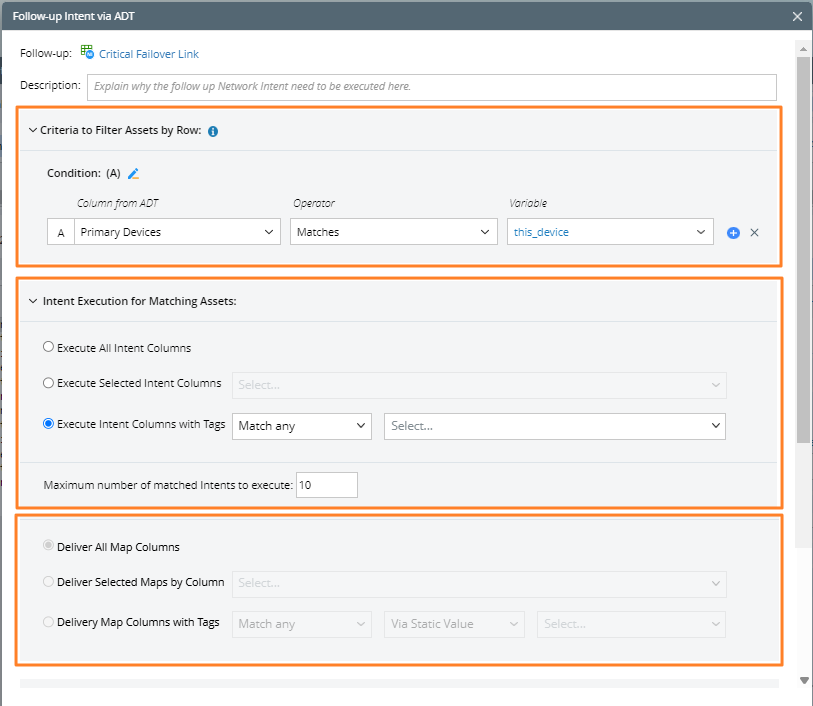Click the pencil edit icon next to Condition

pyautogui.click(x=133, y=173)
